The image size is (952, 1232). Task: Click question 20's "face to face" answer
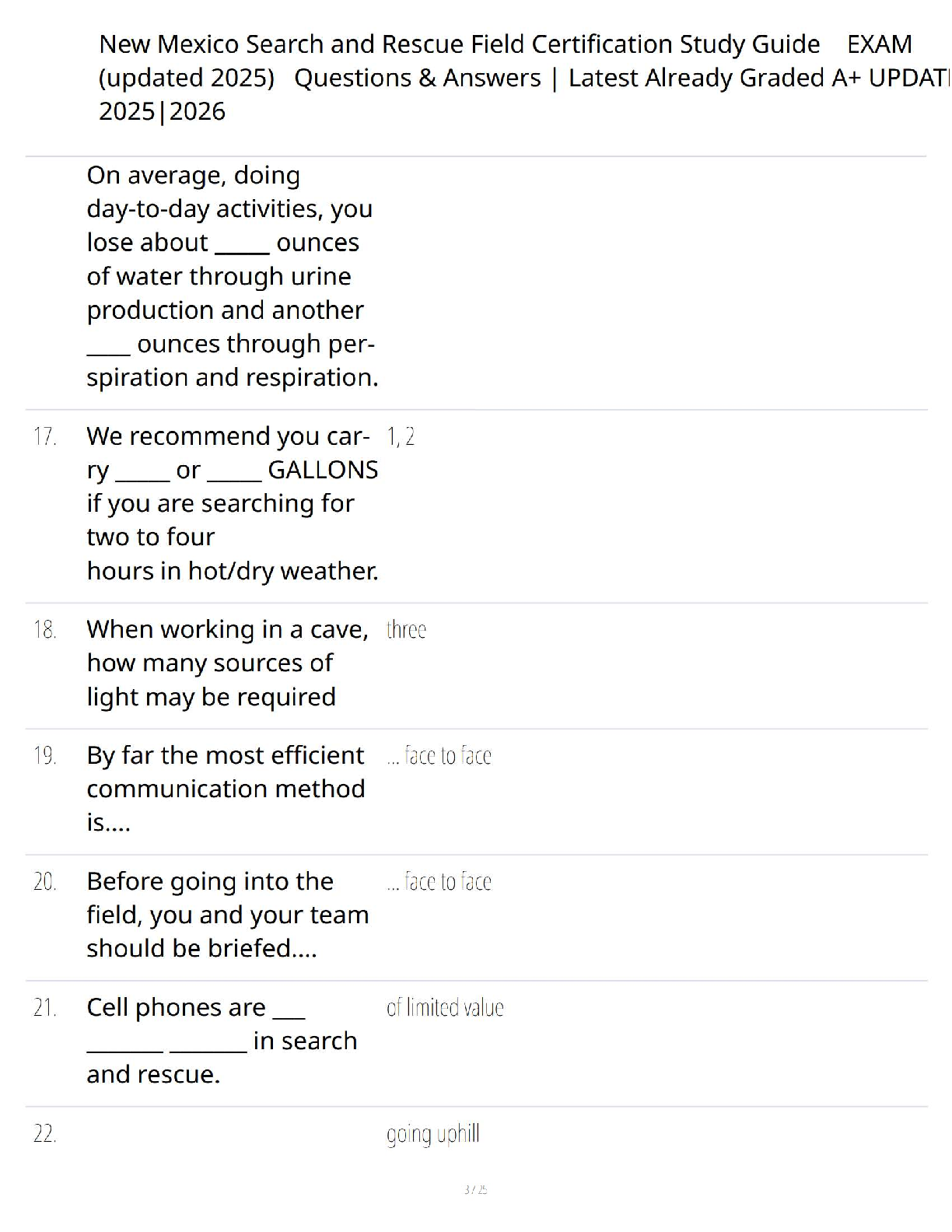pyautogui.click(x=439, y=881)
